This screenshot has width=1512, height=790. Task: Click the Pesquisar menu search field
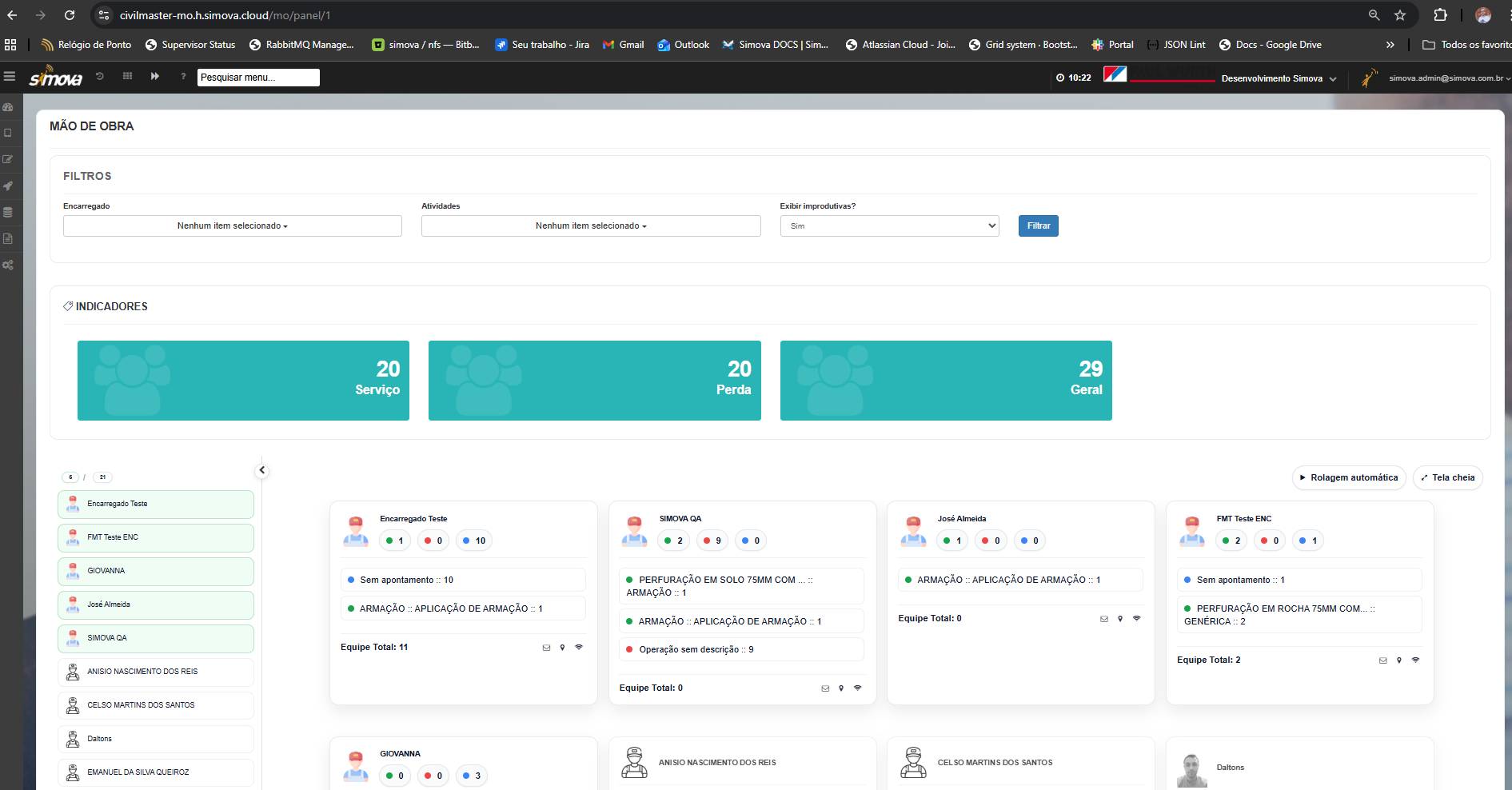(x=257, y=78)
